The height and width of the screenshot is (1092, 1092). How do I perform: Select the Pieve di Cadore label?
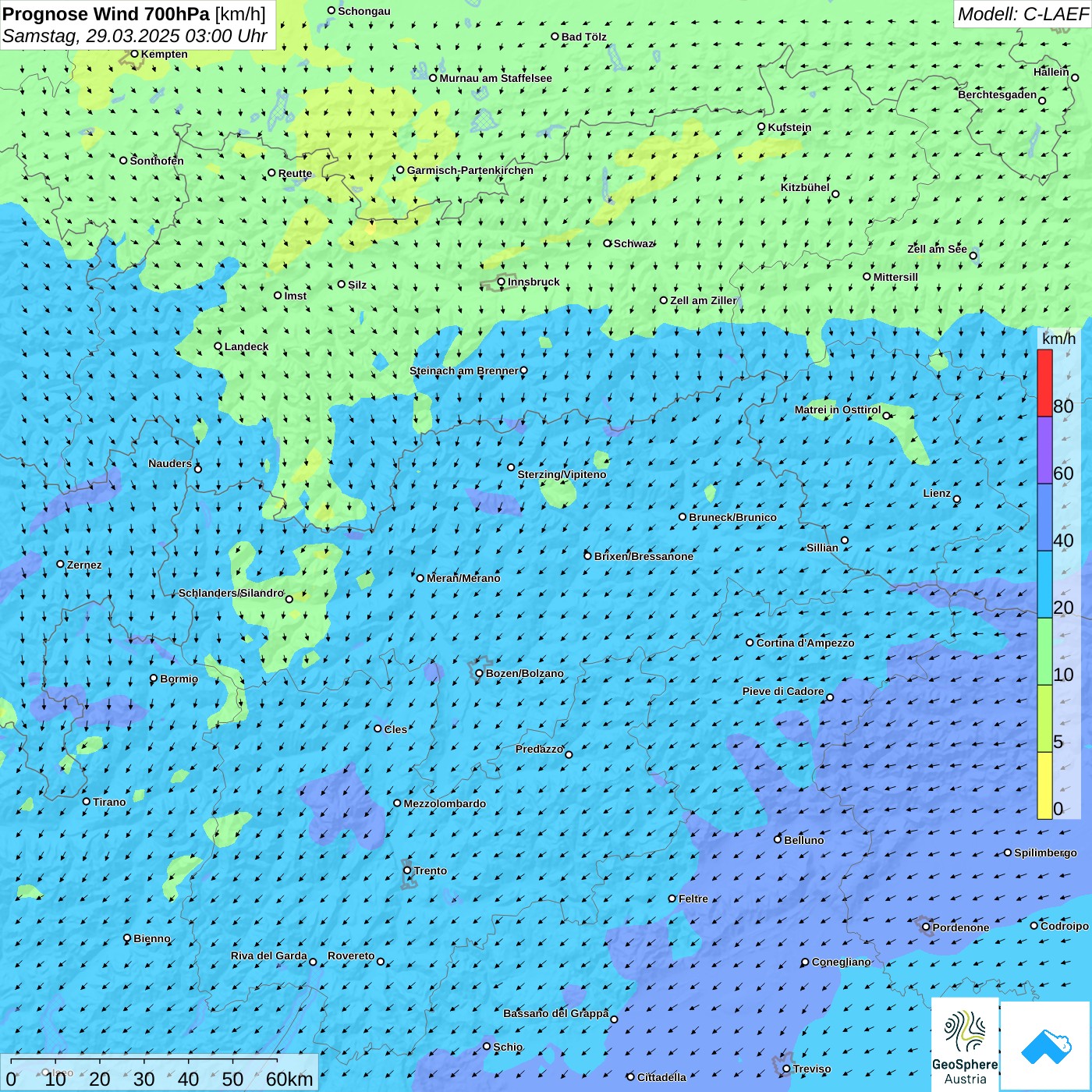click(783, 691)
